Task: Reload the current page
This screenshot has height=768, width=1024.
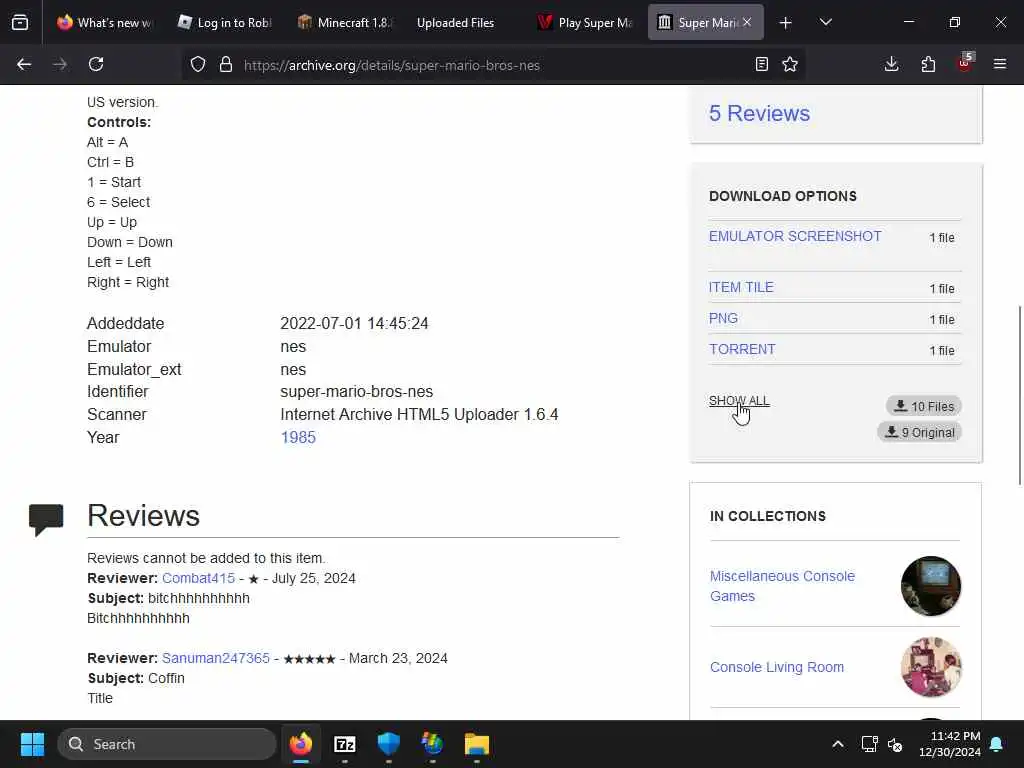Action: click(x=96, y=64)
